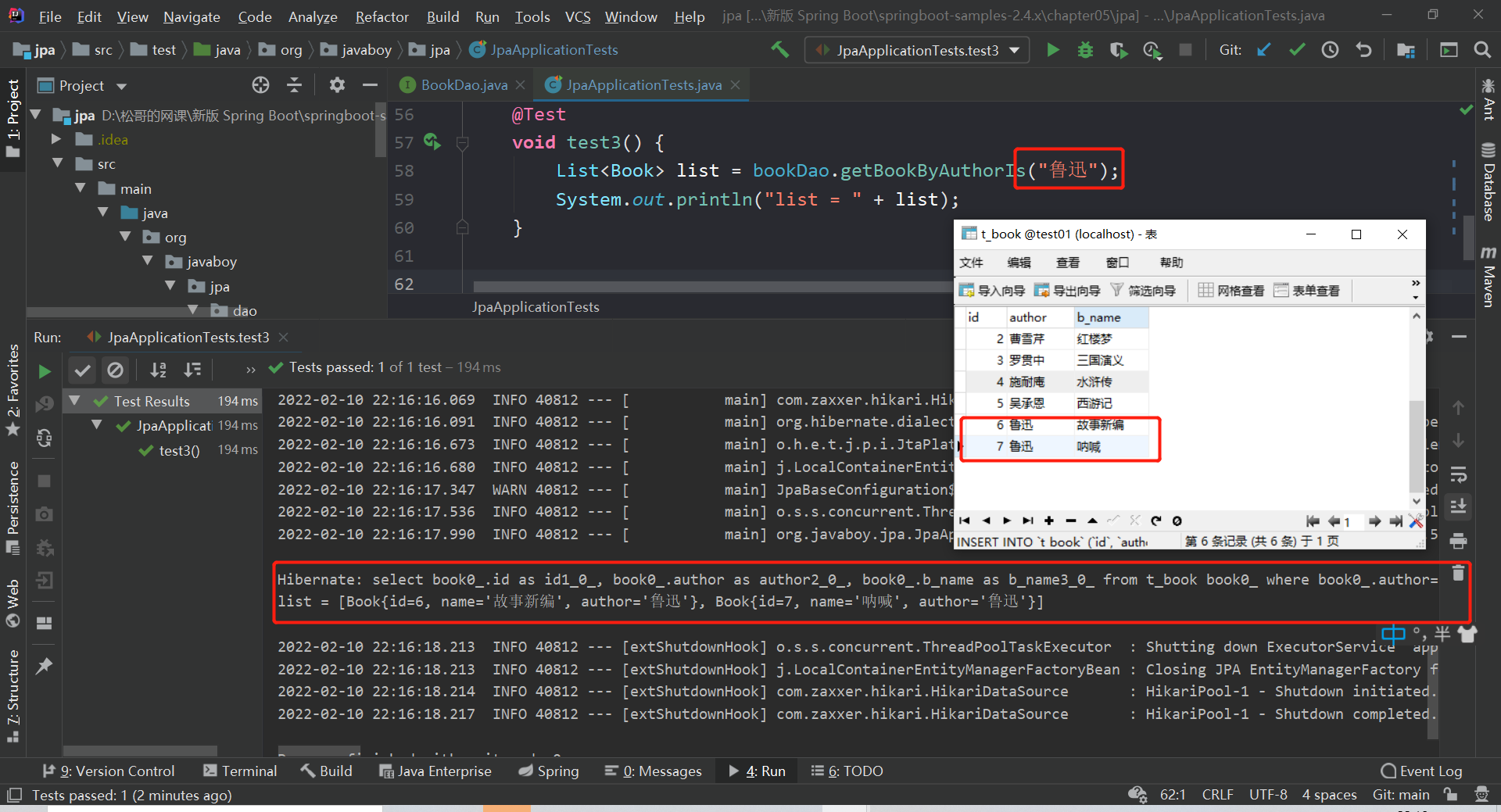The height and width of the screenshot is (812, 1501).
Task: Click run gutter icon on line 57
Action: tap(432, 142)
